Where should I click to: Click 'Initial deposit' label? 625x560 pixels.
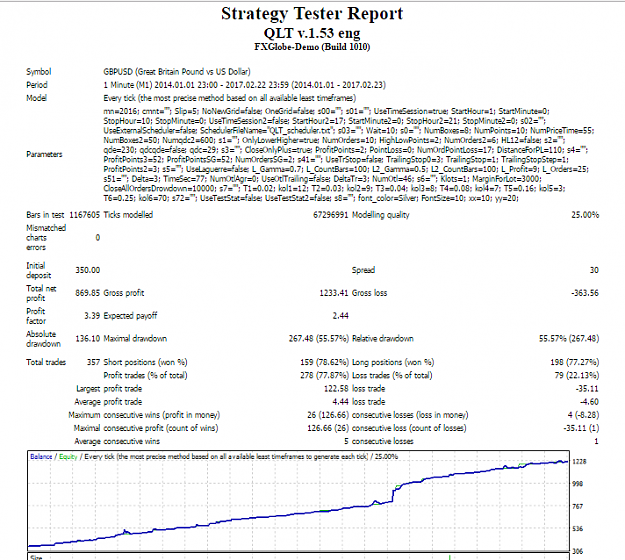pos(39,270)
